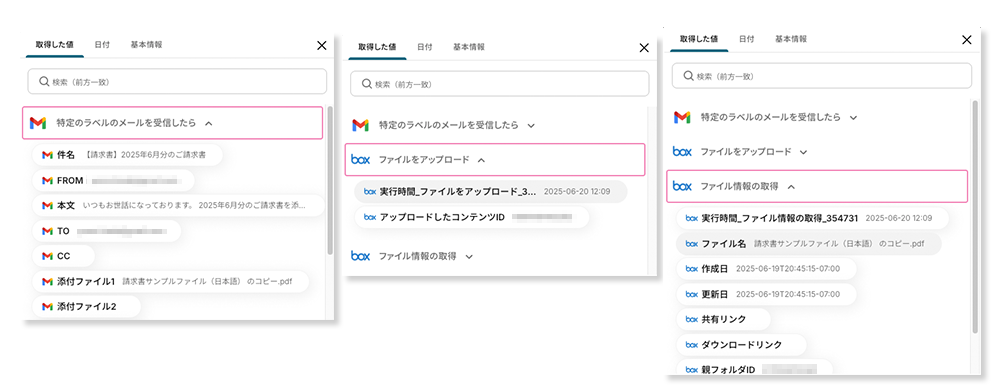Click the Gmail icon on the 添付ファイル1 chip
The height and width of the screenshot is (390, 1000).
[x=47, y=281]
